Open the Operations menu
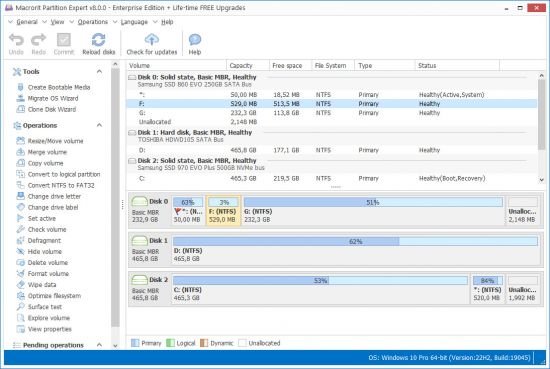550x369 pixels. click(93, 22)
